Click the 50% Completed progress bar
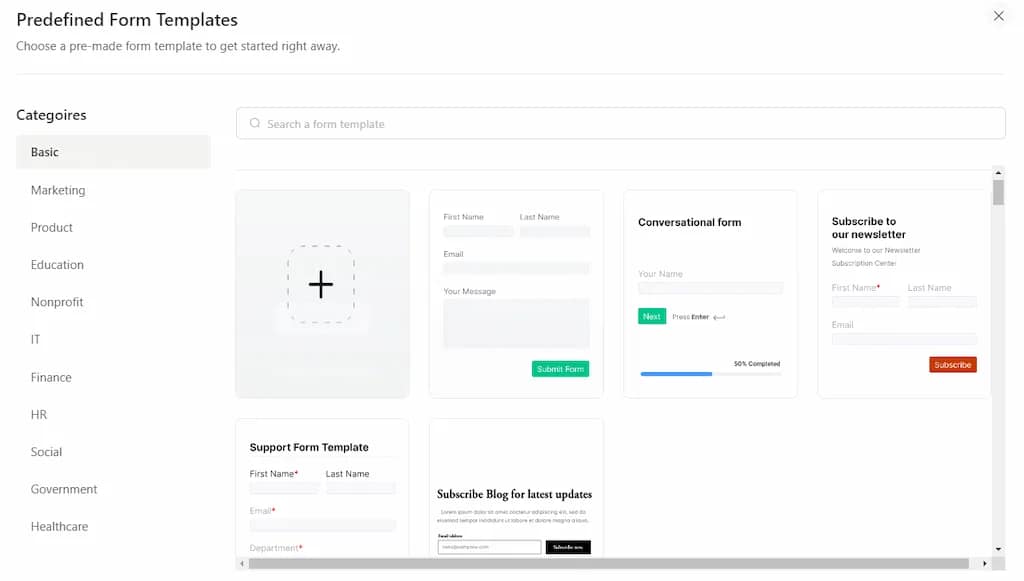1024x581 pixels. point(711,374)
